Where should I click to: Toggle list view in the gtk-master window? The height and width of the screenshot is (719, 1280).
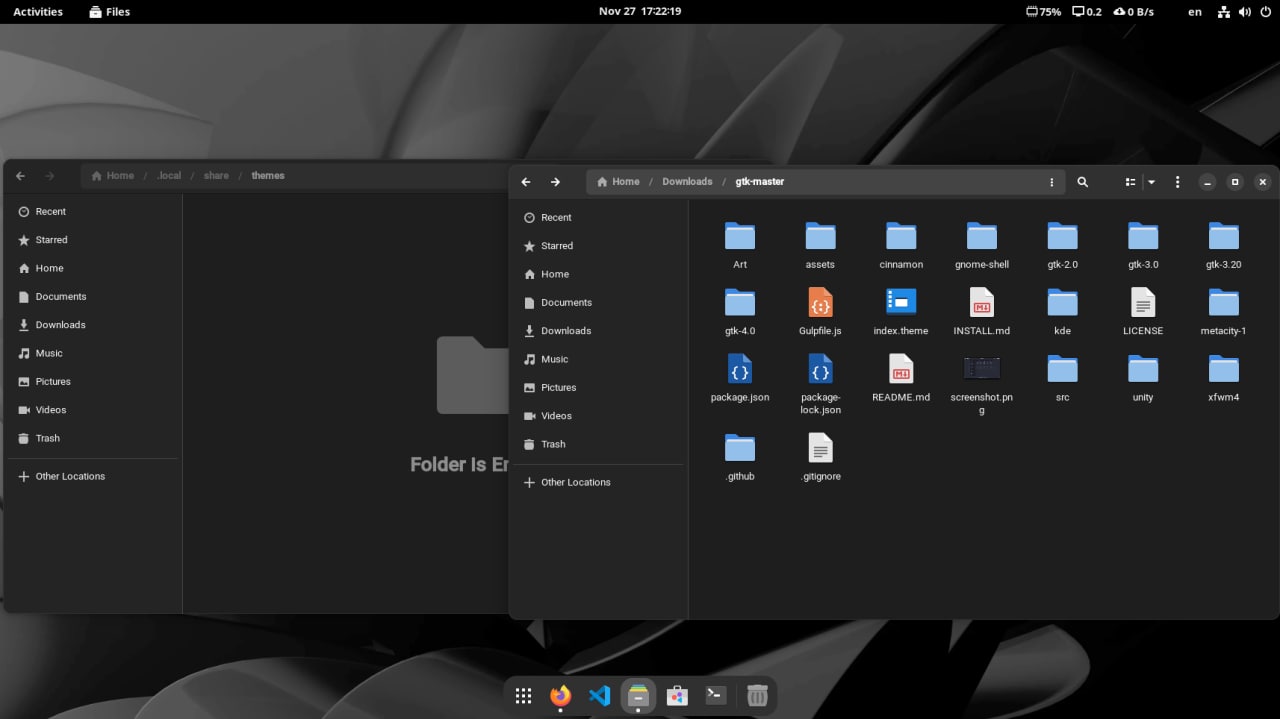(1130, 182)
